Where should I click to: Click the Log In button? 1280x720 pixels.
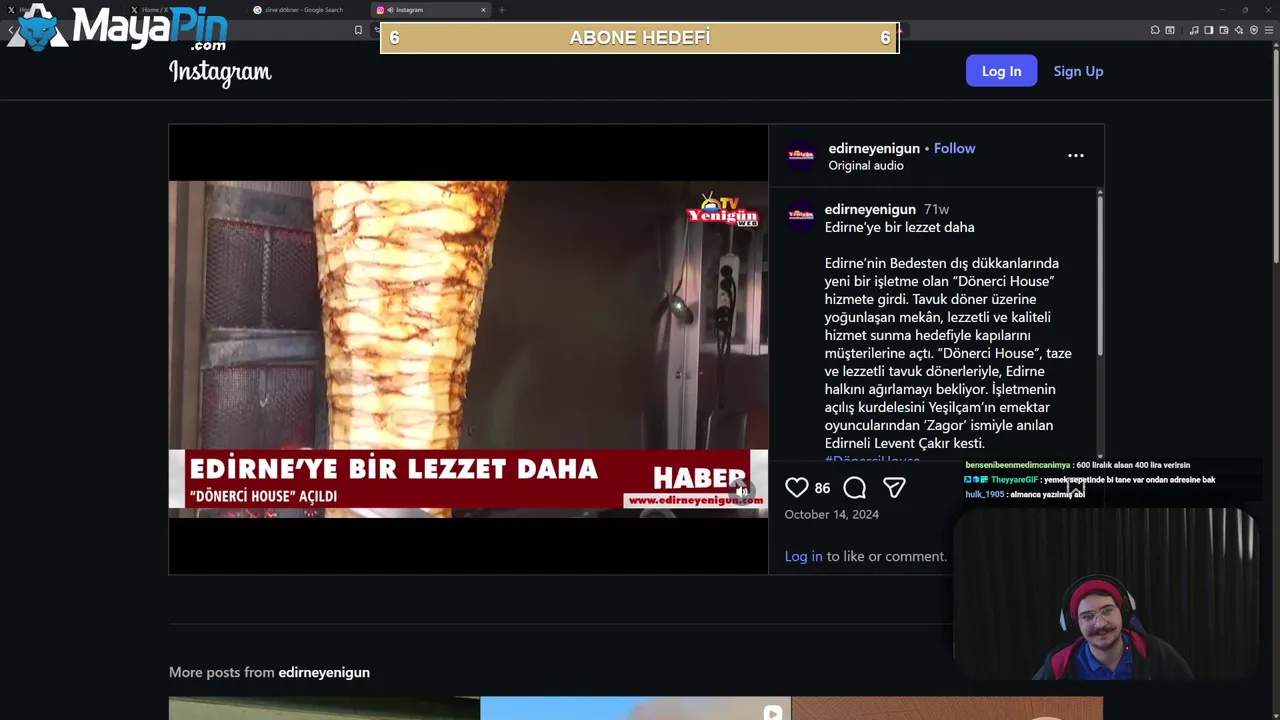coord(1001,71)
